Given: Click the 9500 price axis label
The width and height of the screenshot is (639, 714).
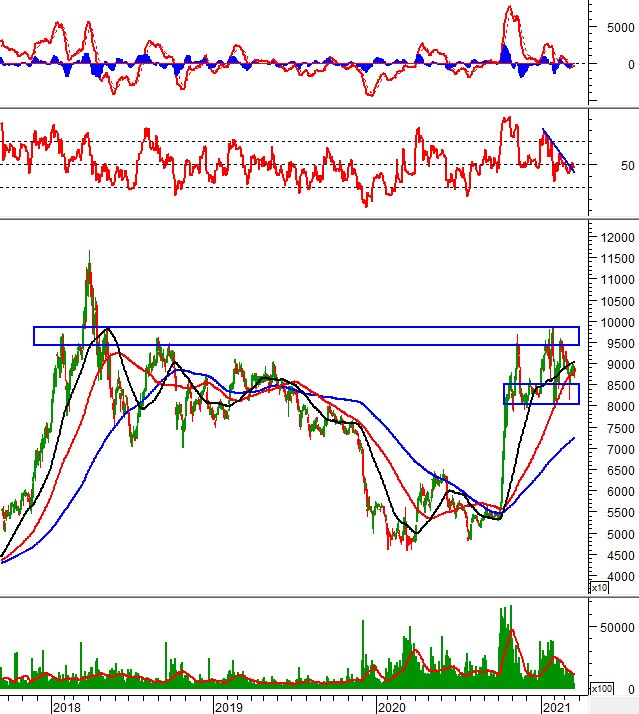Looking at the screenshot, I should tap(621, 344).
